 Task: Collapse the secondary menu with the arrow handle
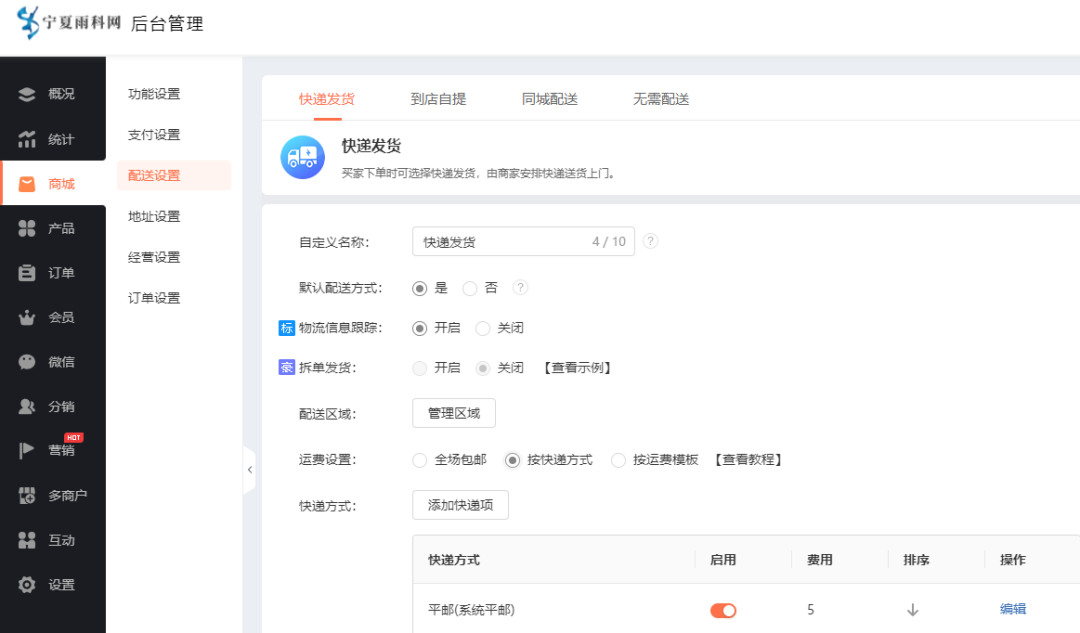coord(249,470)
